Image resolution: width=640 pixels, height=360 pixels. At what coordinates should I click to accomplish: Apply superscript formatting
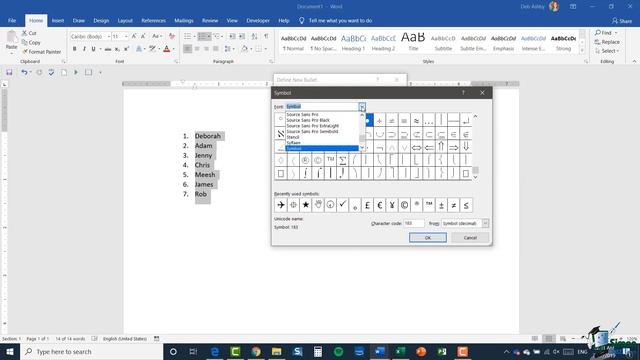pos(127,49)
